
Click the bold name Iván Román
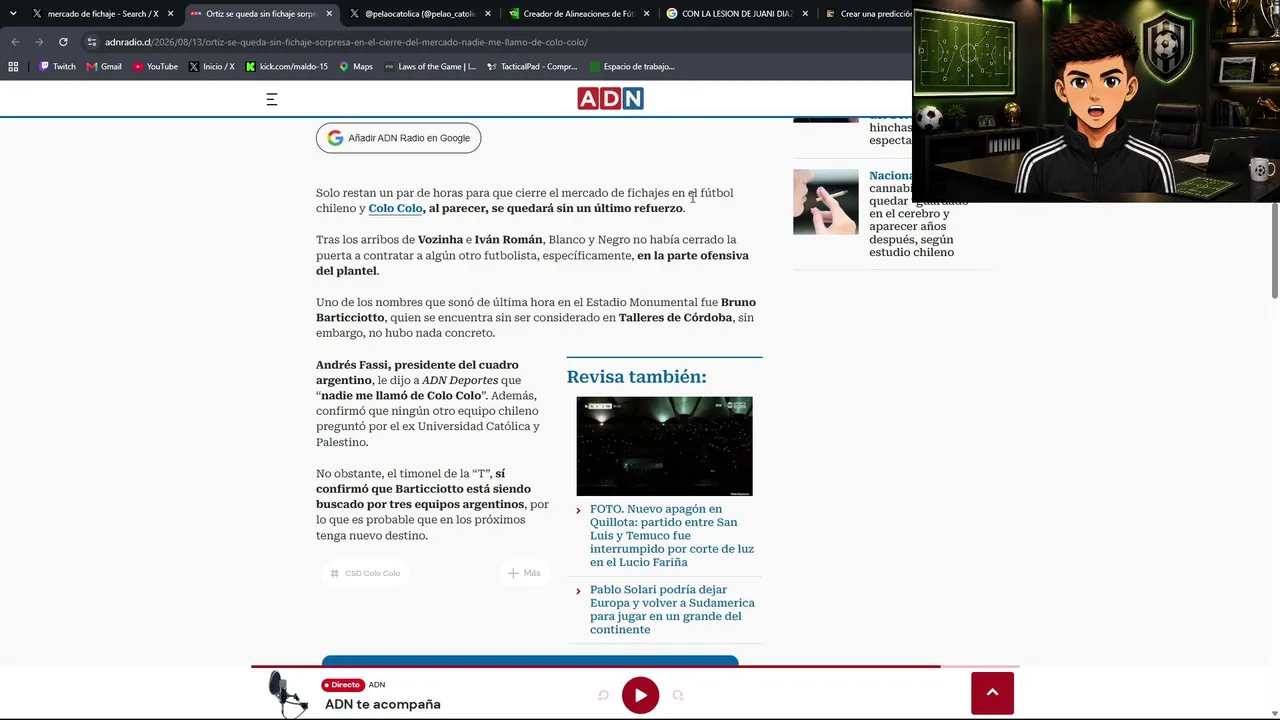click(x=509, y=239)
